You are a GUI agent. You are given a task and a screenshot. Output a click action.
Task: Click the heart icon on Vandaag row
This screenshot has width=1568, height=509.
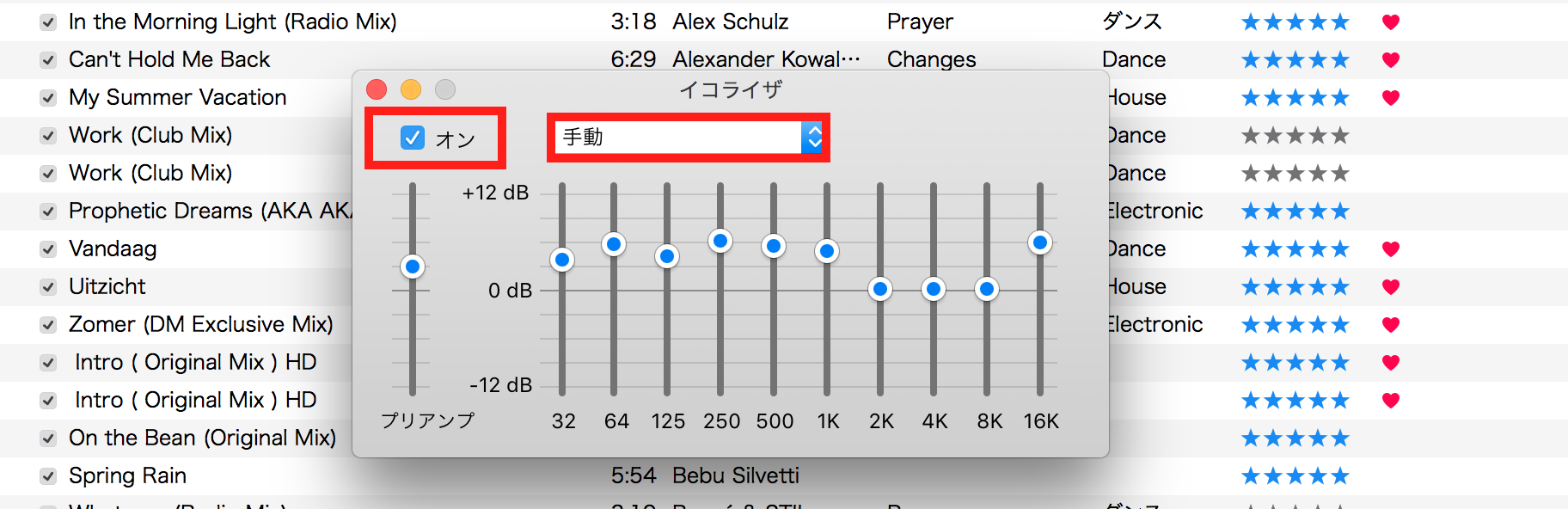tap(1390, 249)
